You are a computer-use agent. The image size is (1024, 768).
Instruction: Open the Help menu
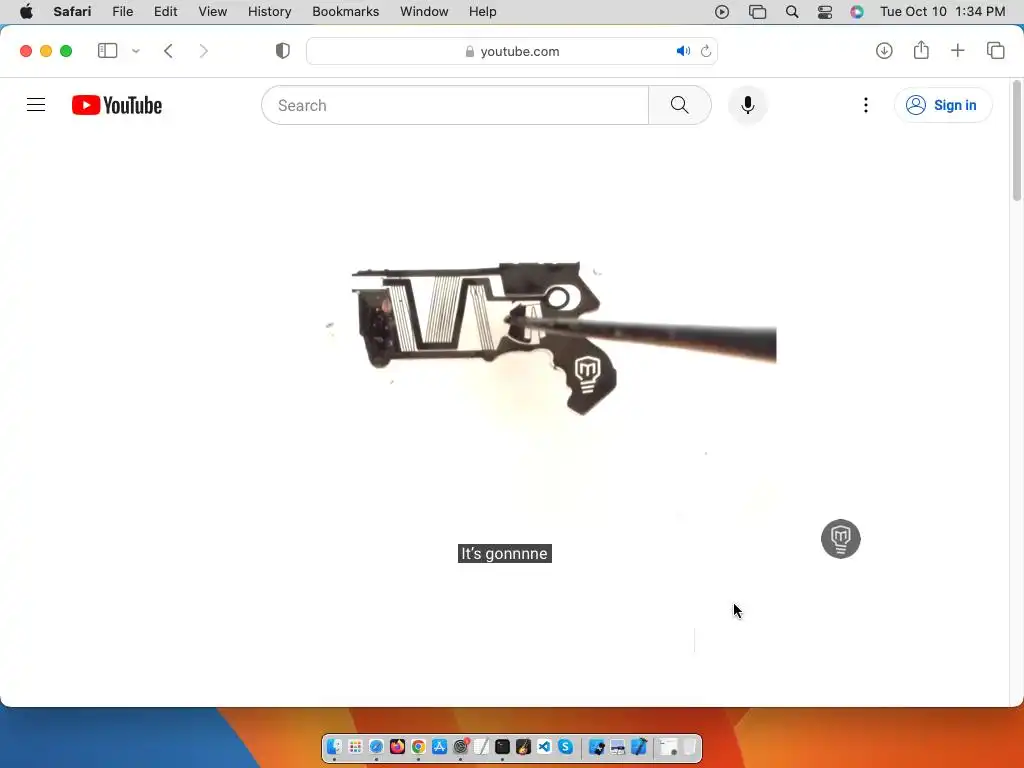point(483,11)
